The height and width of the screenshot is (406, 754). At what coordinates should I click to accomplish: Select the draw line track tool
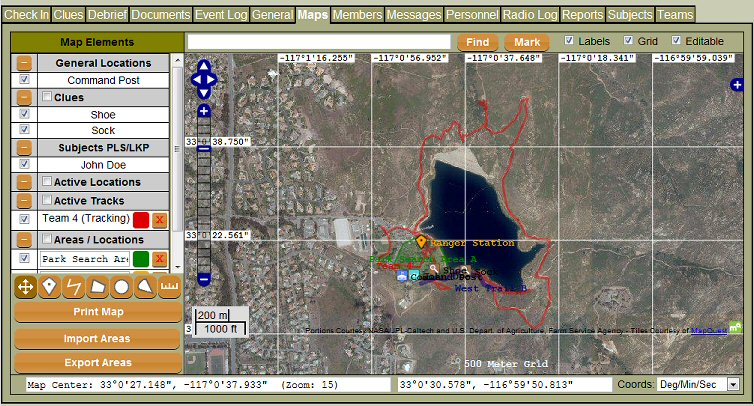74,287
